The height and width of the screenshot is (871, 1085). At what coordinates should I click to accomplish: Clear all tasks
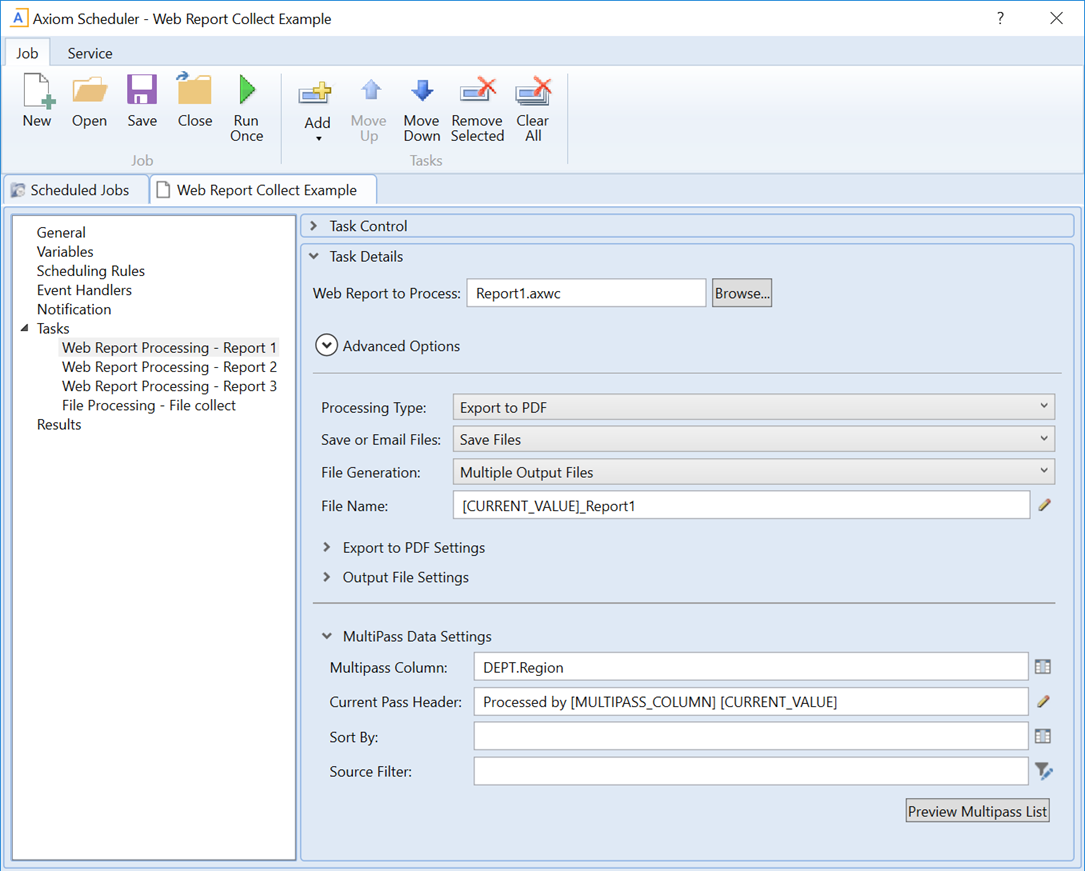pyautogui.click(x=532, y=100)
